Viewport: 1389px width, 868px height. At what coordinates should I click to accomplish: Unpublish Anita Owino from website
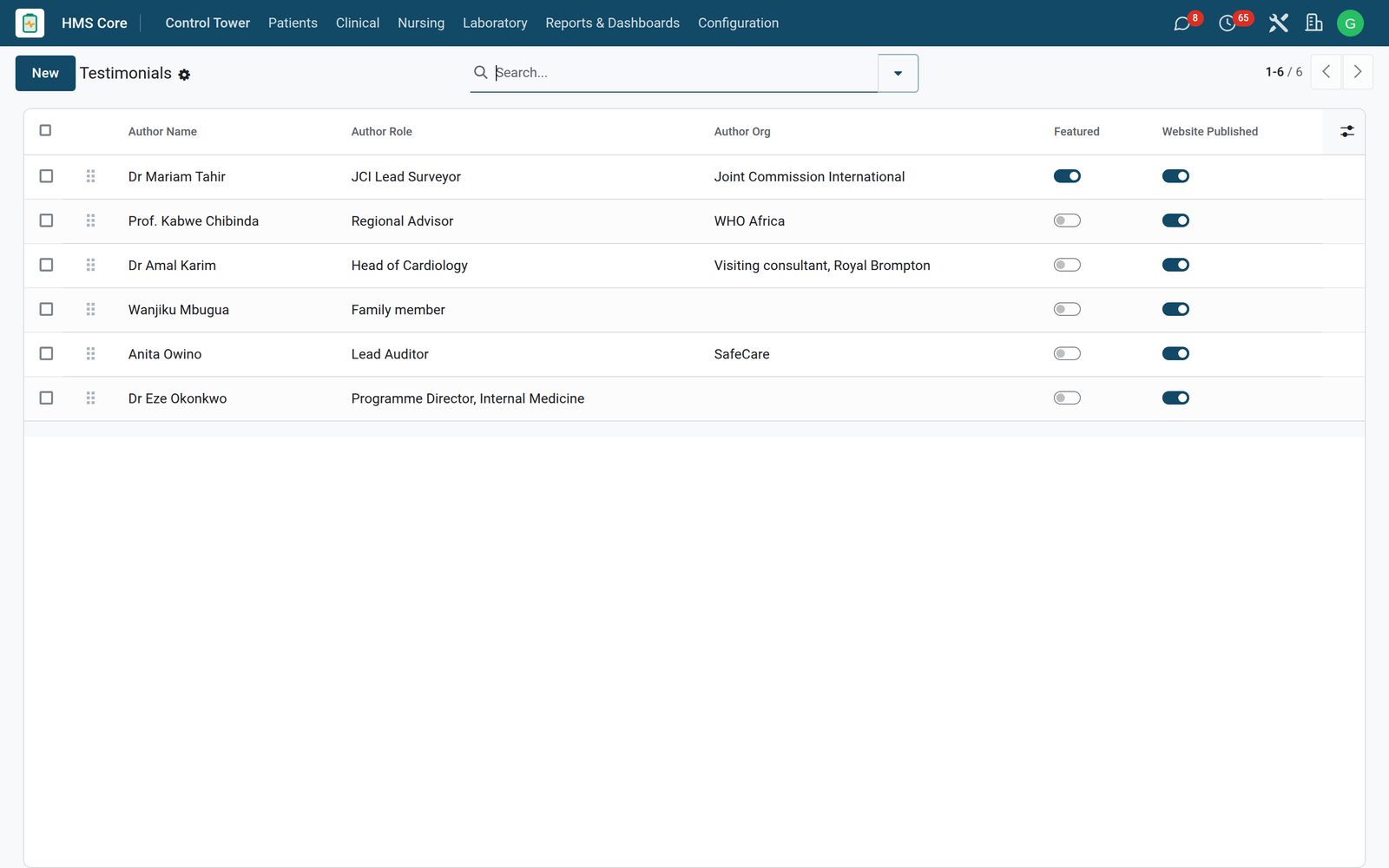pyautogui.click(x=1175, y=353)
